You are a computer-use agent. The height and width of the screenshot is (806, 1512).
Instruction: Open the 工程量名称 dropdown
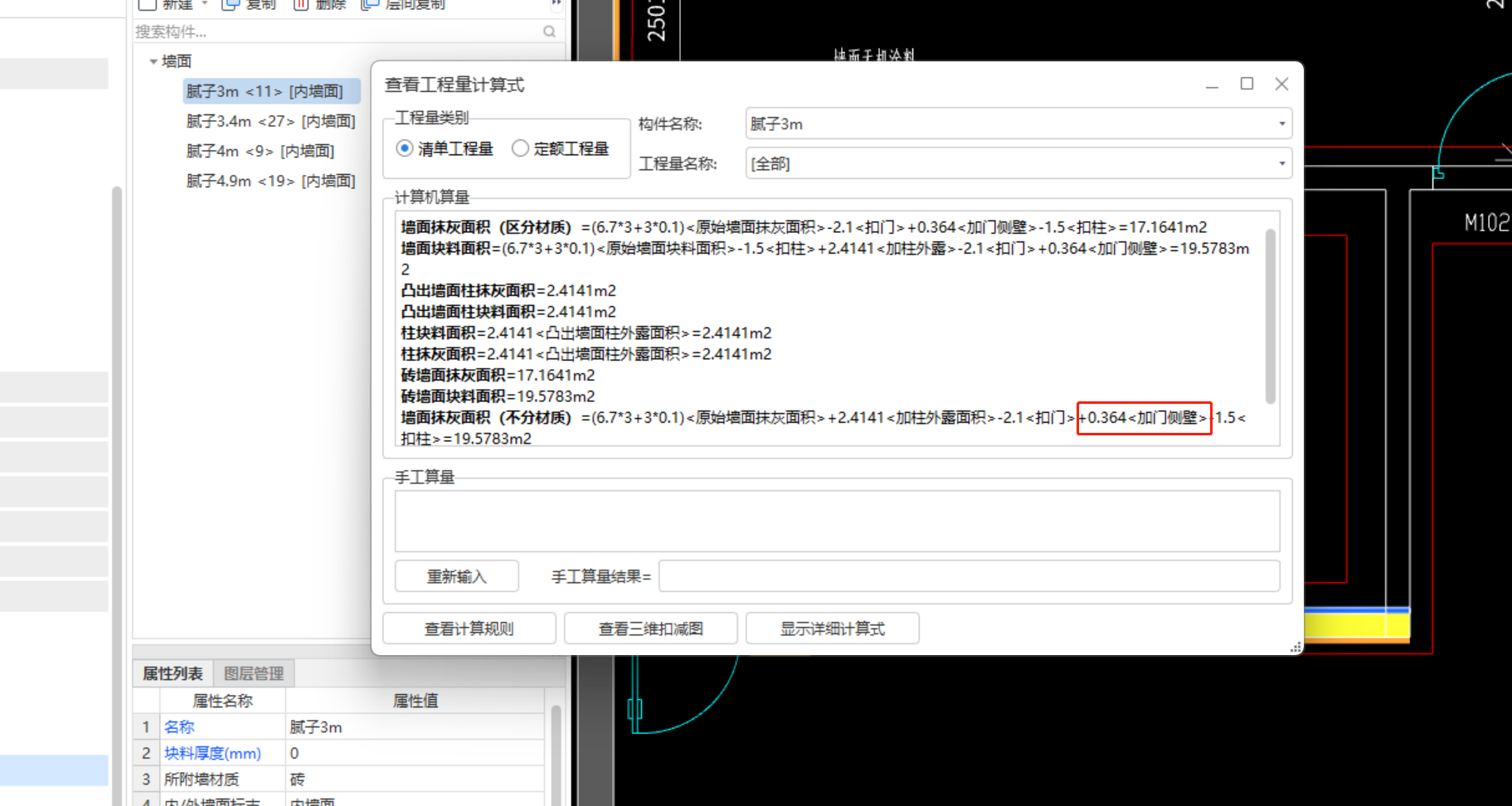1281,163
